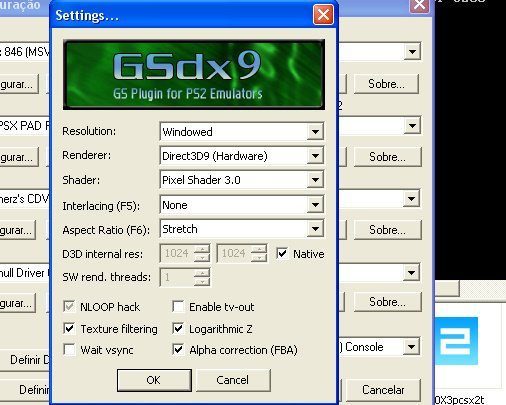Click the Cancel button in Settings
This screenshot has width=506, height=405.
(233, 380)
